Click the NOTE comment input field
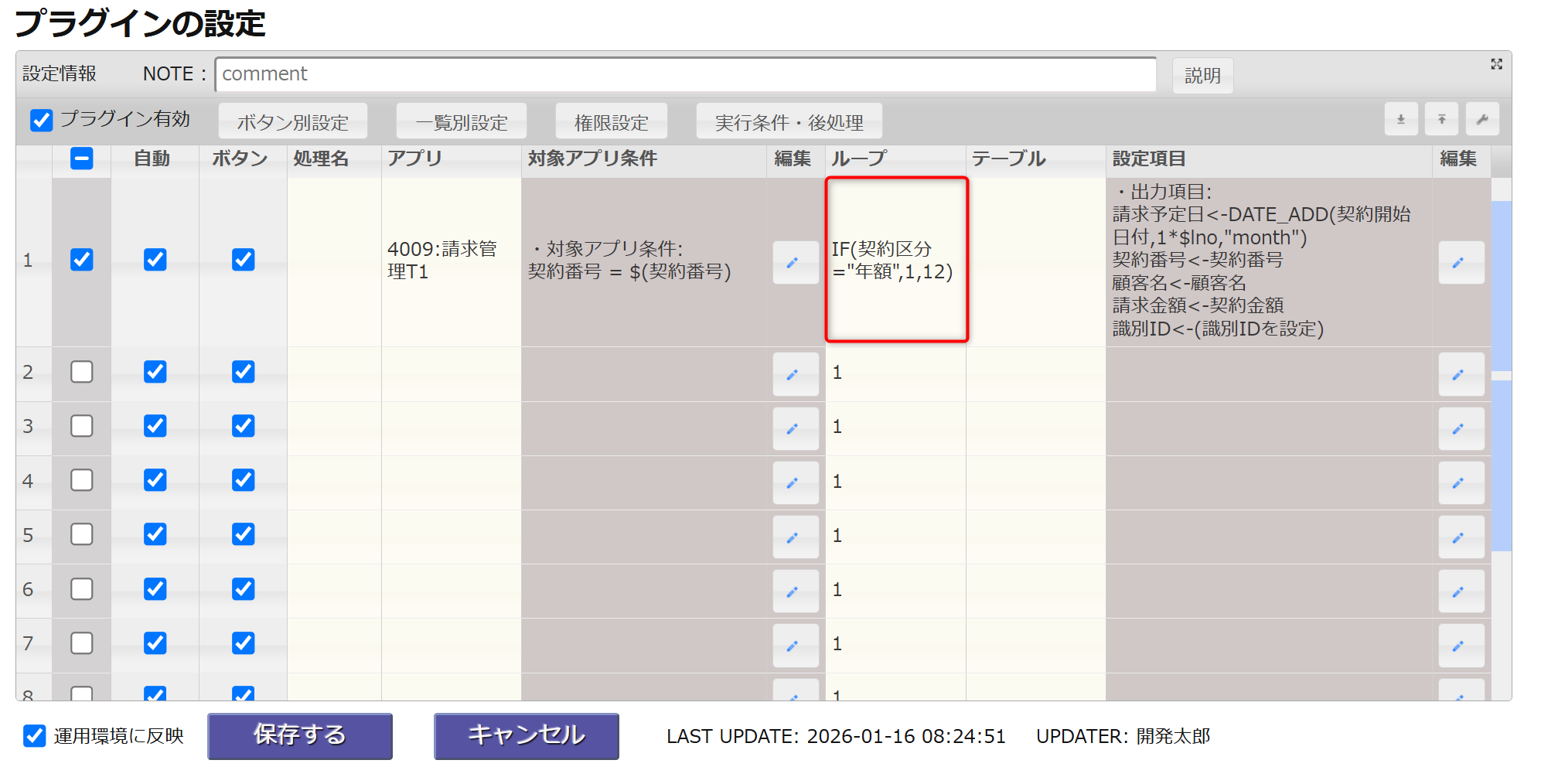 click(x=685, y=74)
